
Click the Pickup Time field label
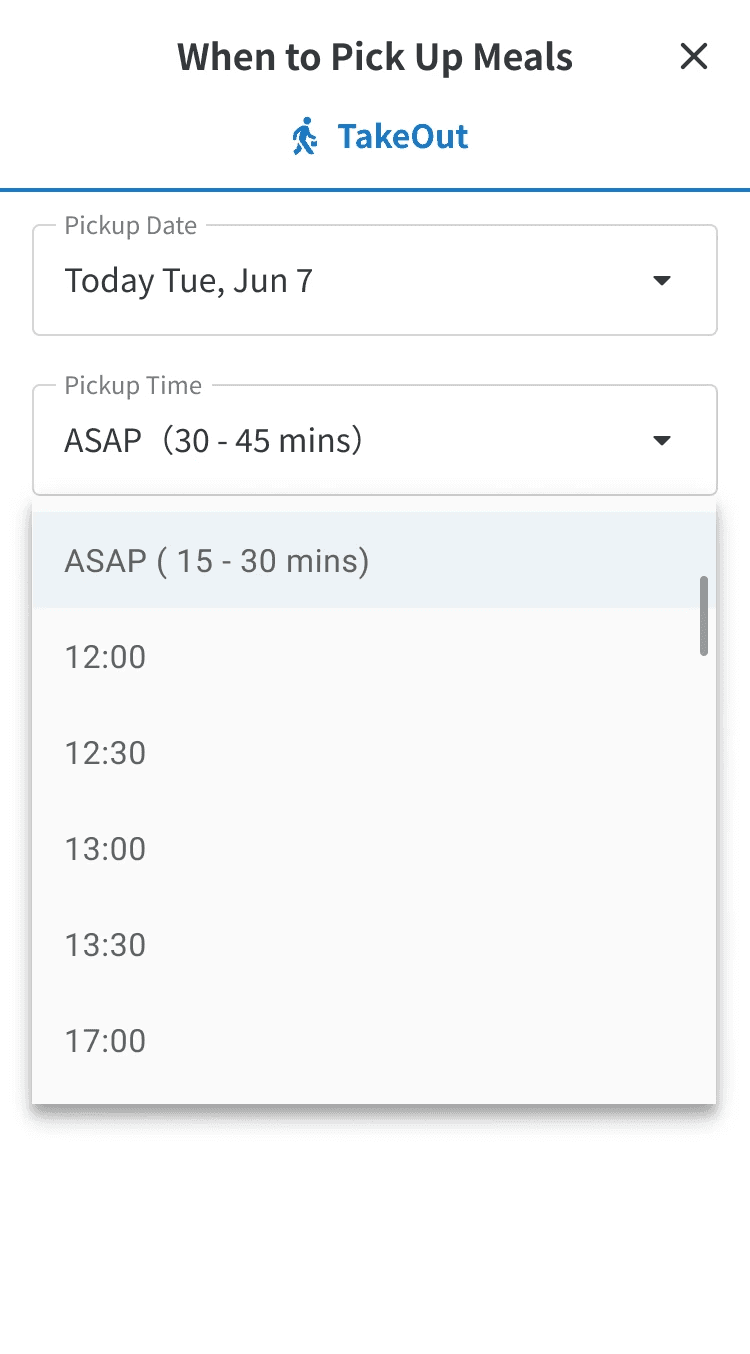click(x=132, y=386)
